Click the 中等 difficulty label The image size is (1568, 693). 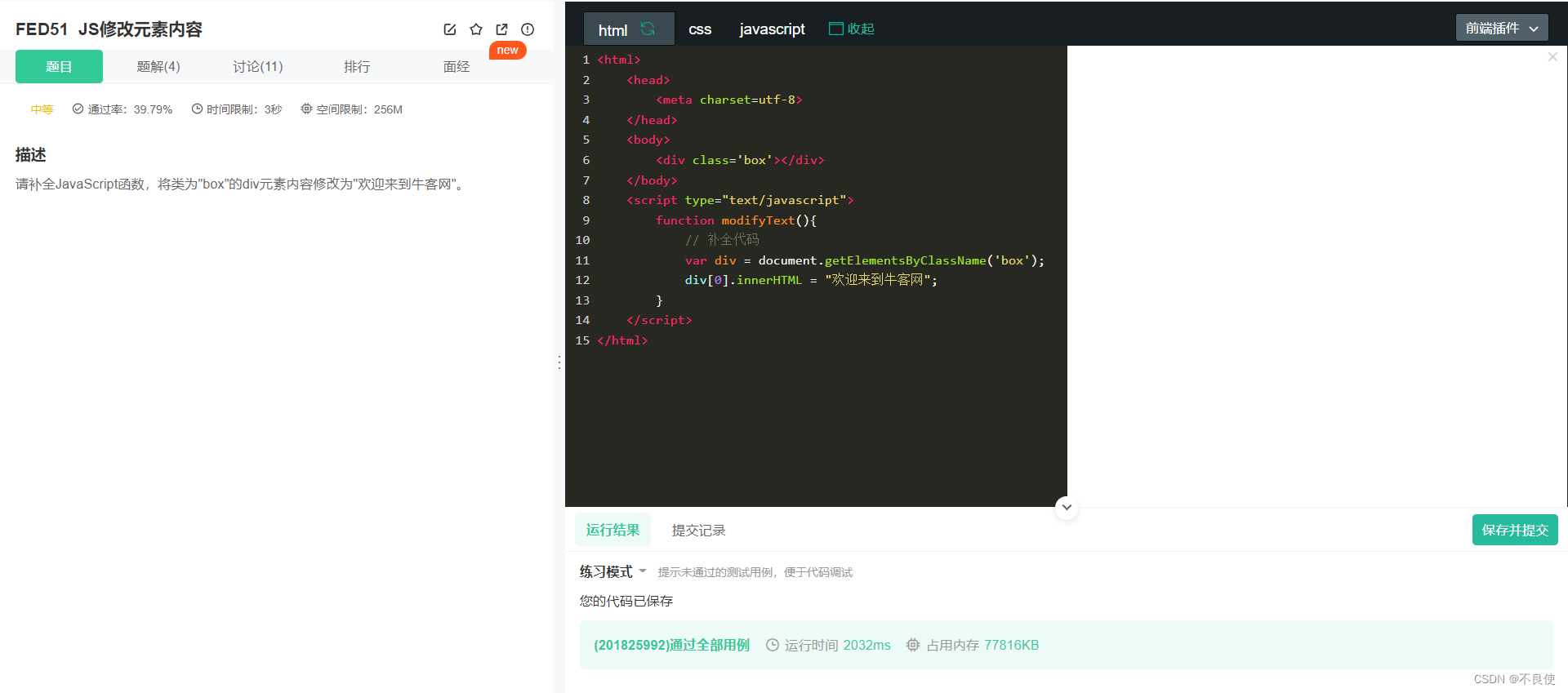[42, 109]
